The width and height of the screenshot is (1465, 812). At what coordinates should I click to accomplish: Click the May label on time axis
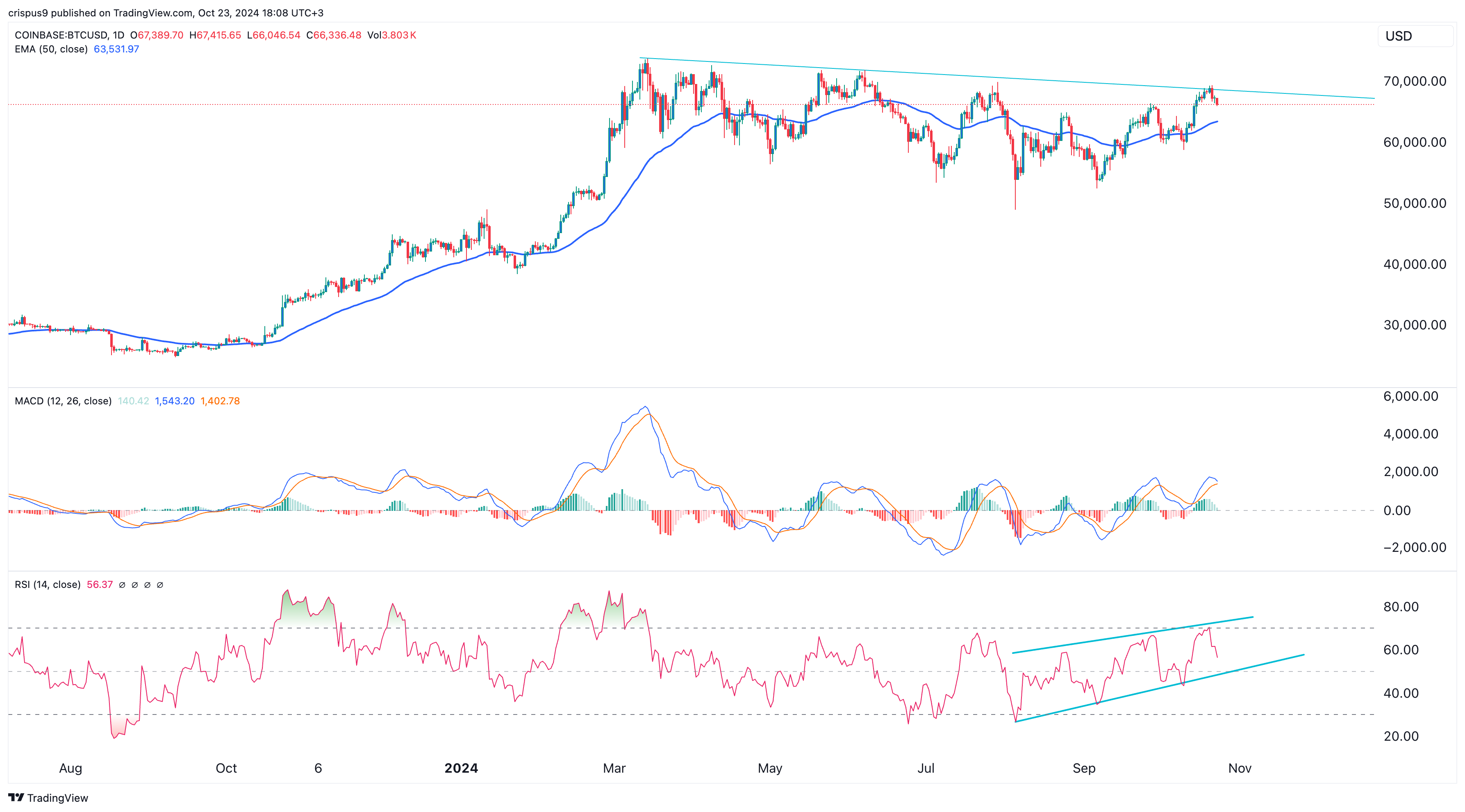click(770, 769)
